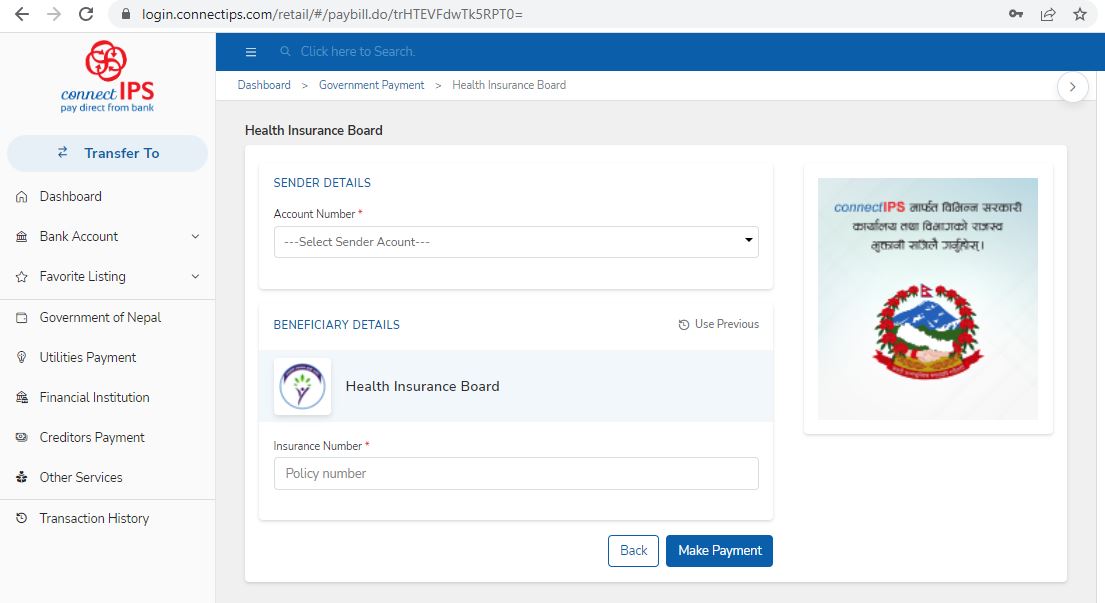Screen dimensions: 1105x603
Task: Click the search magnifier in the top bar
Action: [285, 51]
